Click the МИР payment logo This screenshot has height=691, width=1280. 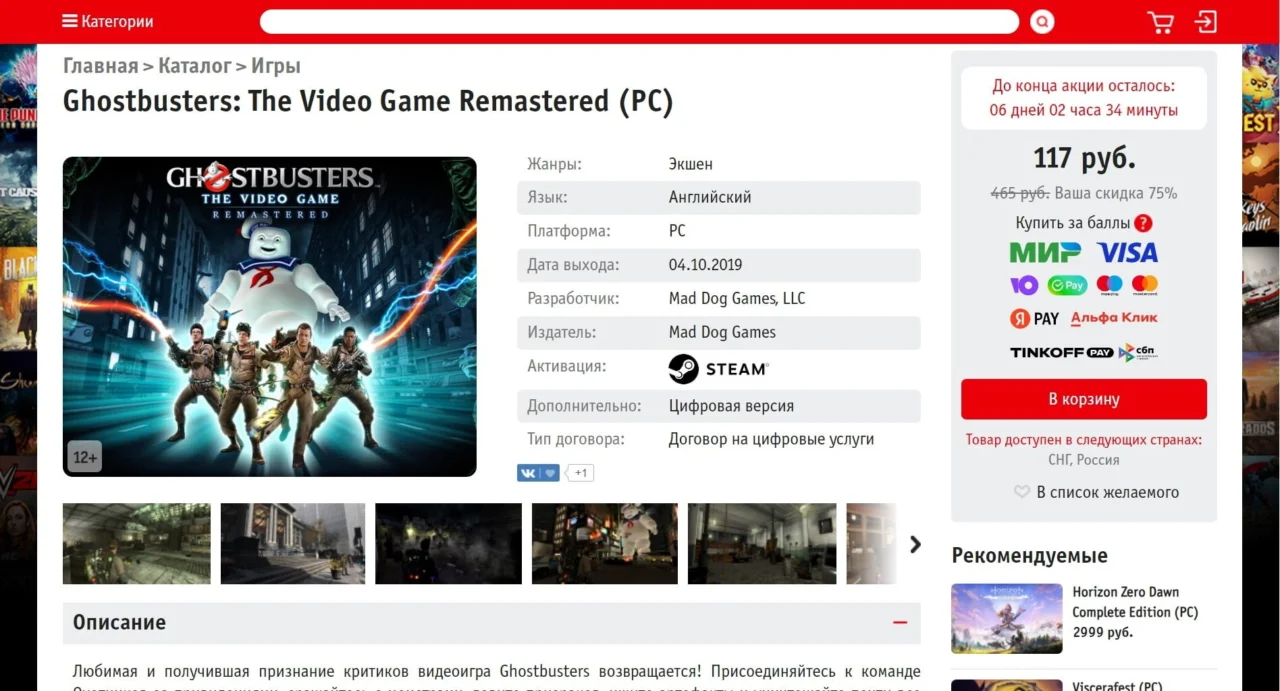click(1045, 253)
